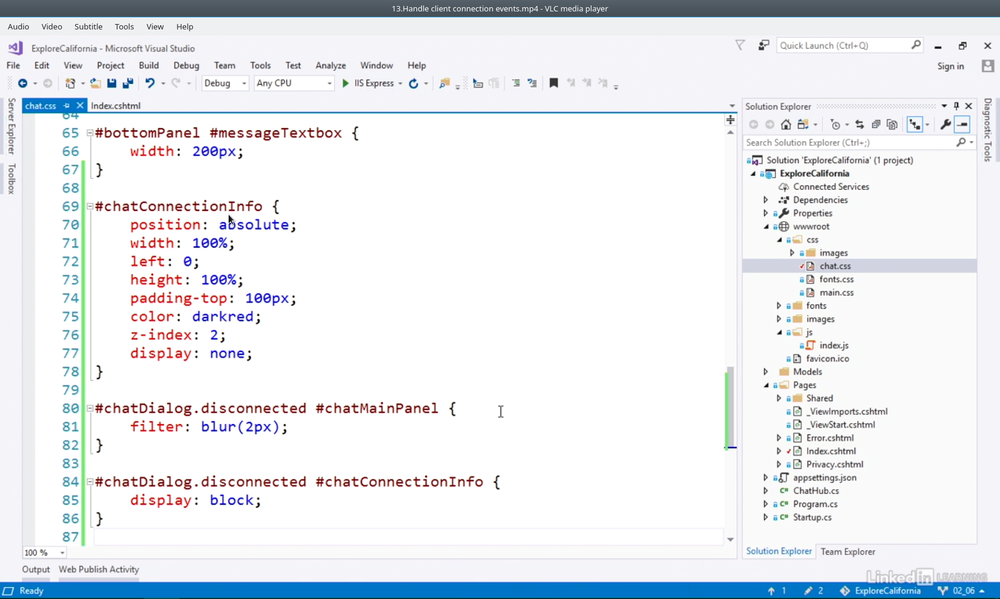1000x599 pixels.
Task: Click the Navigate Backward arrow in toolbar
Action: tap(22, 84)
